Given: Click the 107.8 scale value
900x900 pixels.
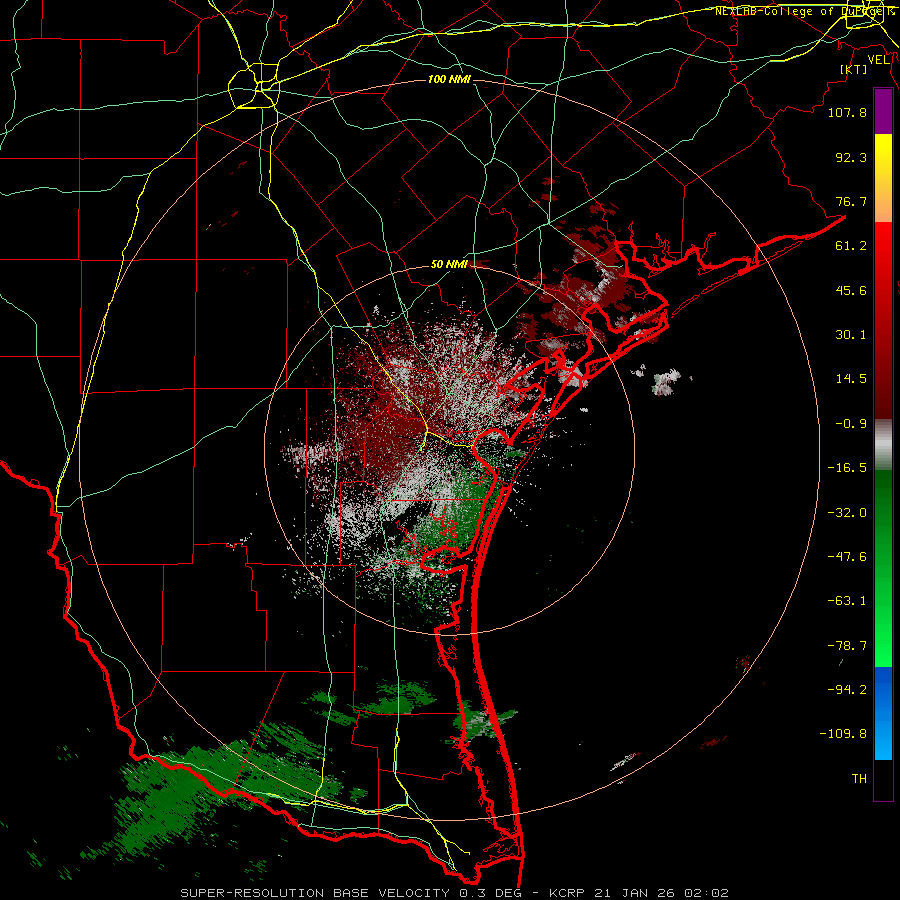Looking at the screenshot, I should click(847, 112).
